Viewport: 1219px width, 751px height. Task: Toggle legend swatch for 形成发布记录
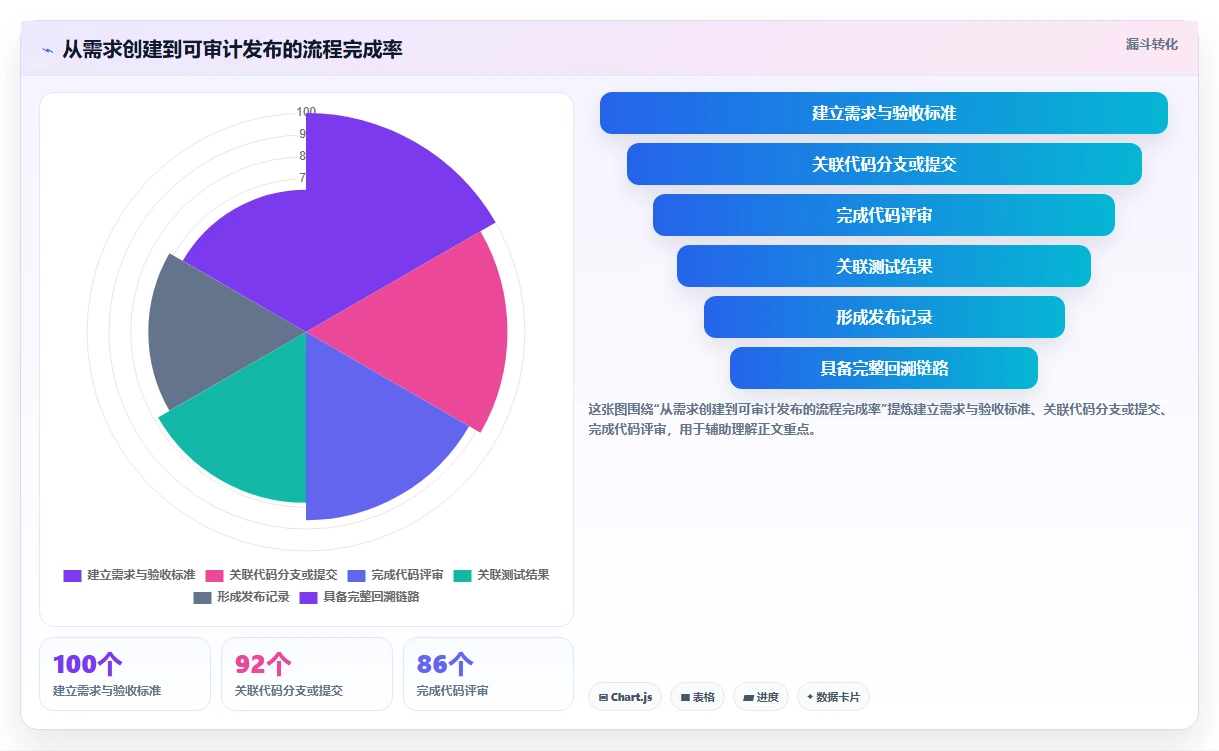click(x=202, y=598)
